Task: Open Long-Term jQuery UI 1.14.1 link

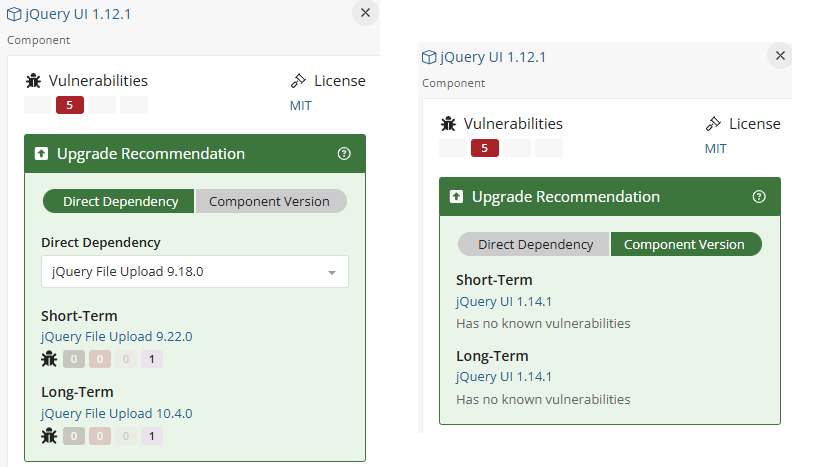Action: point(504,377)
